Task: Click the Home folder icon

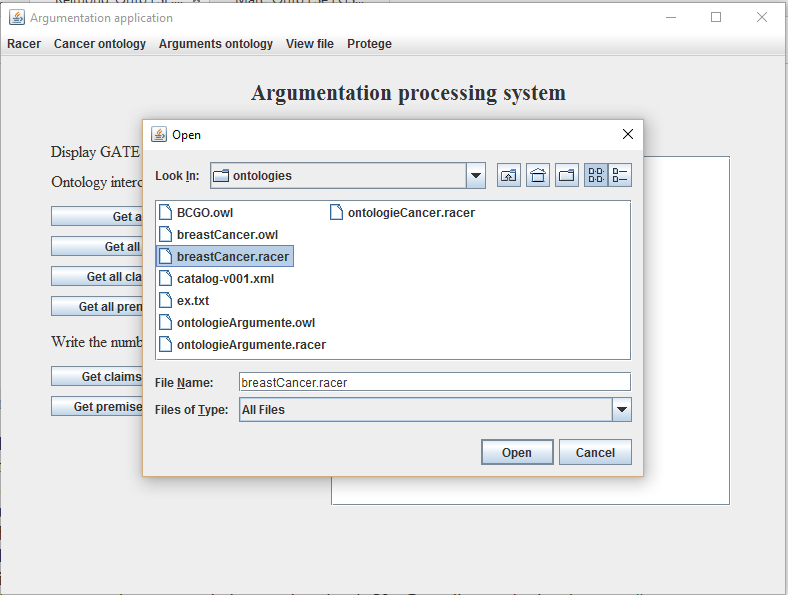Action: (538, 175)
